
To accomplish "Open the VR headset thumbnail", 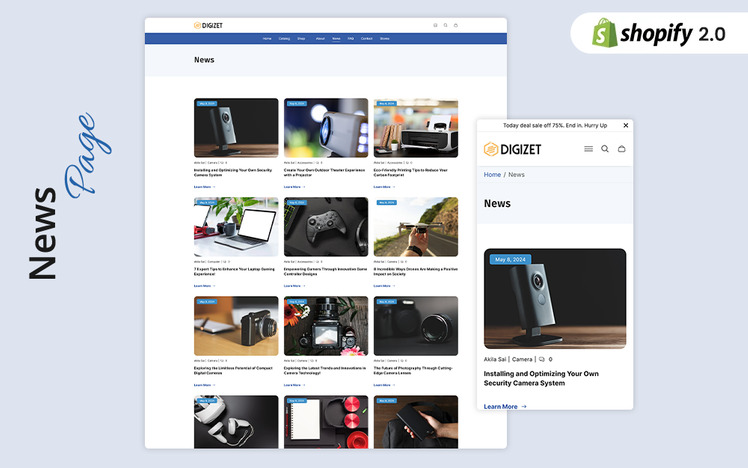I will (x=236, y=422).
